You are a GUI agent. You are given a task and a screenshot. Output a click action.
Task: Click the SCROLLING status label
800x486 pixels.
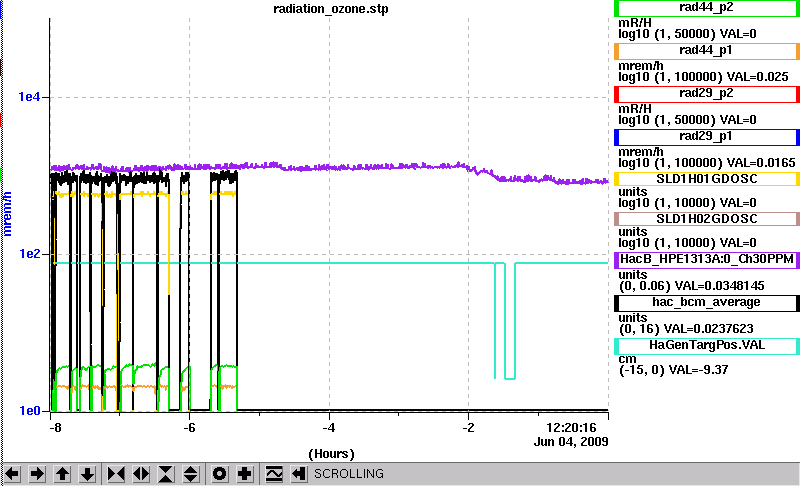348,474
